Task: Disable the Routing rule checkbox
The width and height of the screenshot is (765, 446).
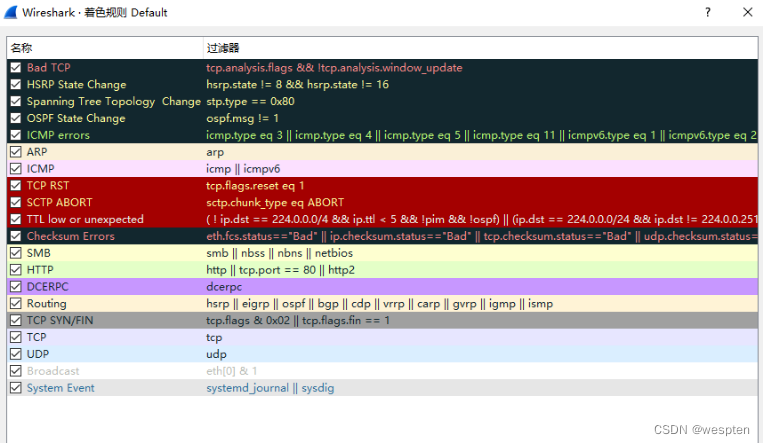Action: click(16, 303)
